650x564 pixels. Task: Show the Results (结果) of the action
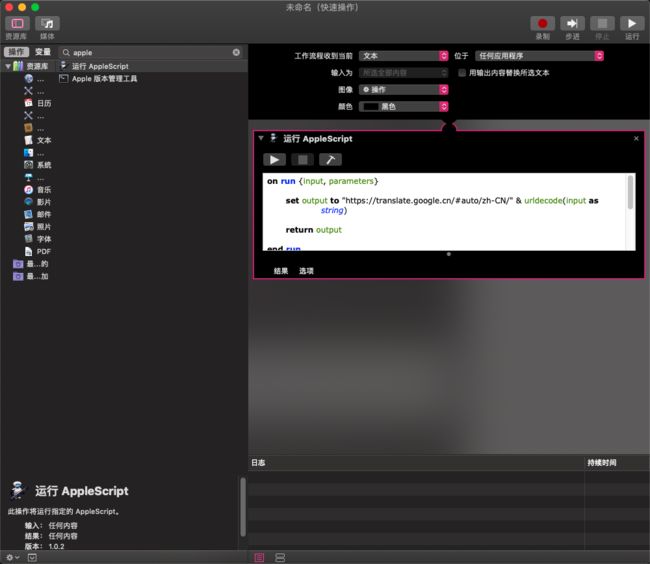[x=281, y=271]
